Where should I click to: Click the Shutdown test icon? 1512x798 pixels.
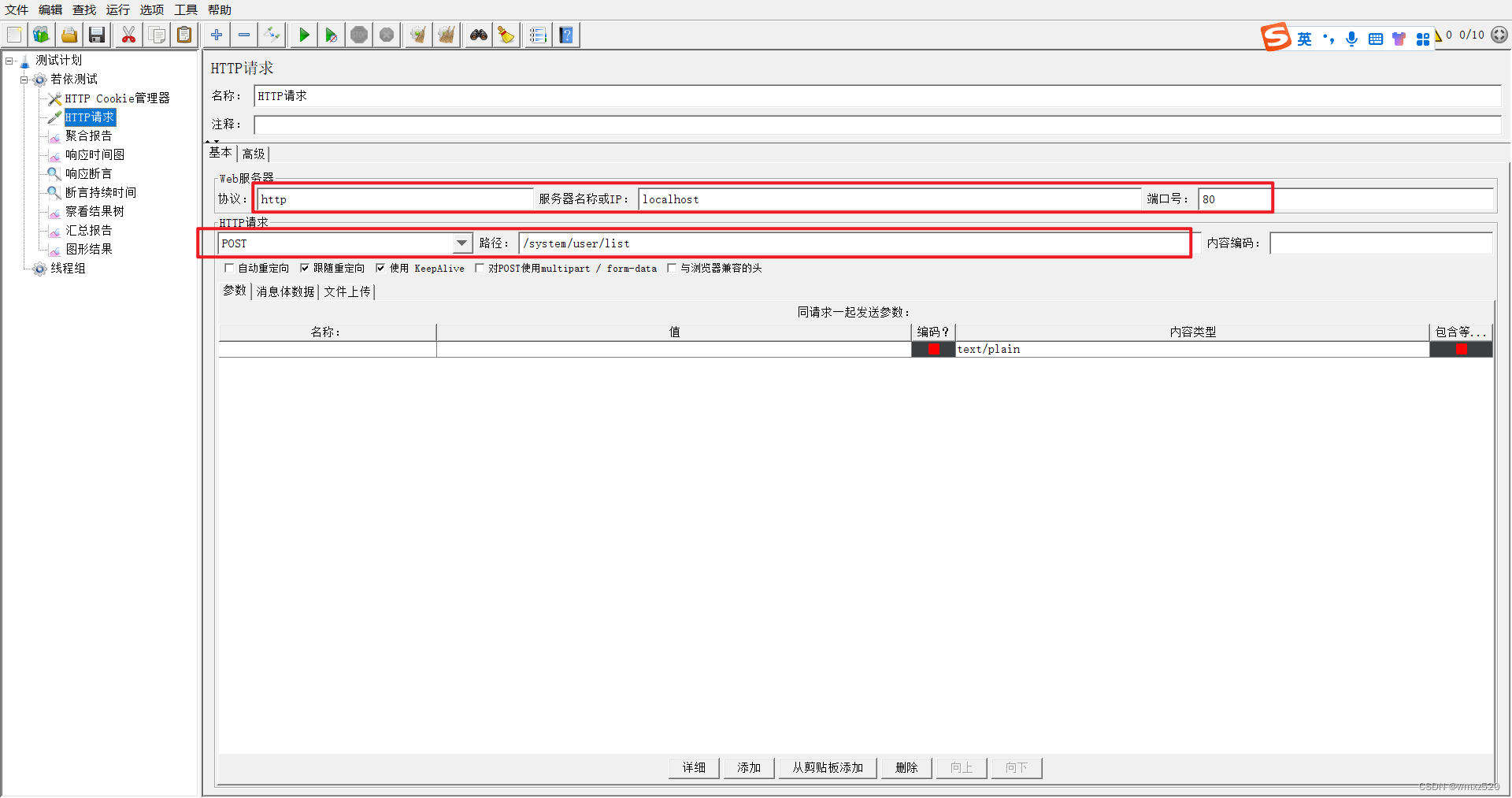click(x=387, y=35)
